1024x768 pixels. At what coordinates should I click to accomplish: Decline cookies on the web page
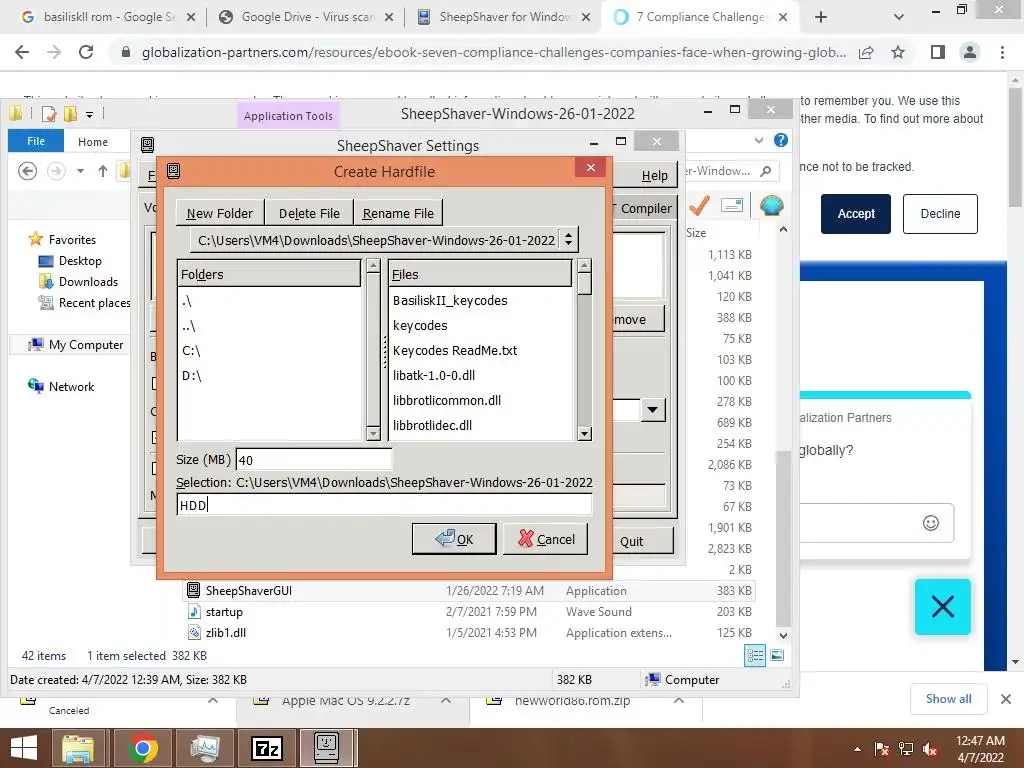tap(940, 214)
